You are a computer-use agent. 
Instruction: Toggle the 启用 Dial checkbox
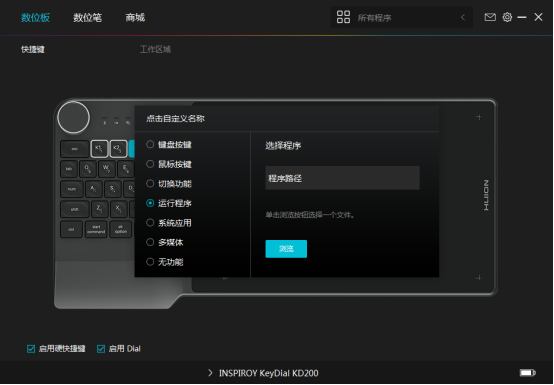(101, 349)
